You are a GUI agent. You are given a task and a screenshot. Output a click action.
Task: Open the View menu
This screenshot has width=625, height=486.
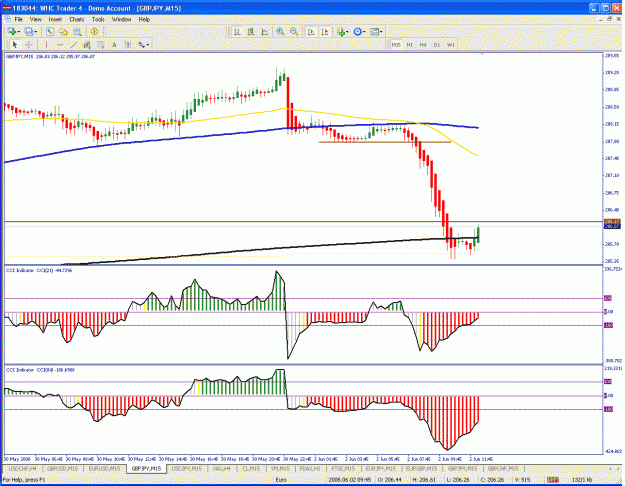[35, 19]
